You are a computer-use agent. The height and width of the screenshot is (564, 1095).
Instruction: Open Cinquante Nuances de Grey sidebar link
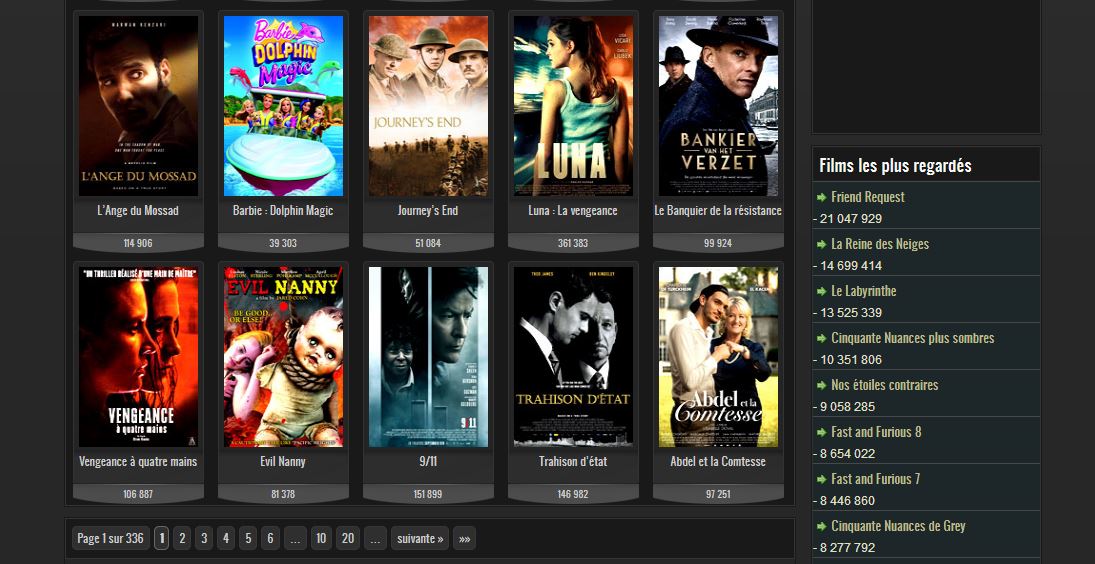(898, 526)
